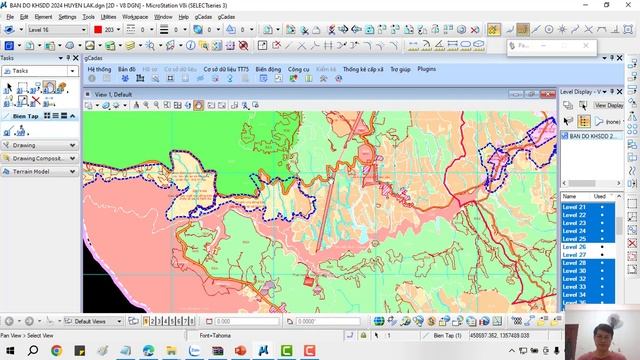Click the Element Information 'i' icon
The image size is (640, 360).
(190, 45)
